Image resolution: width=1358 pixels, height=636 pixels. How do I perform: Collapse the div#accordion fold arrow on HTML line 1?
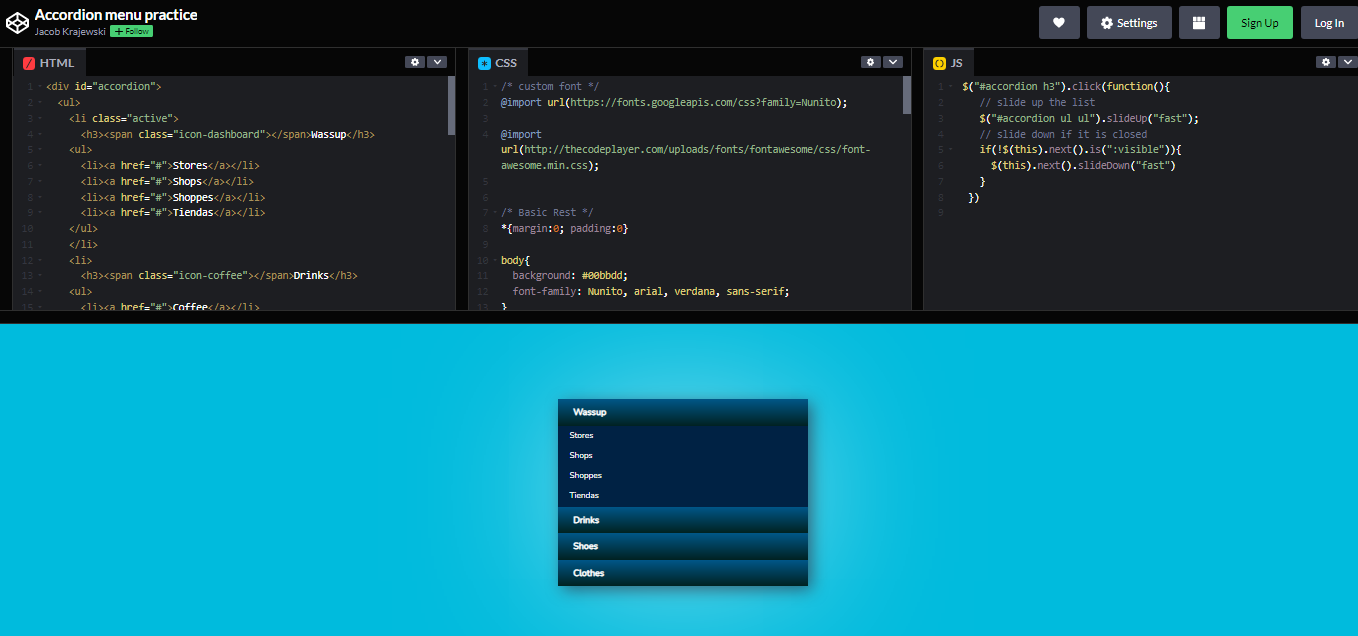pyautogui.click(x=39, y=87)
